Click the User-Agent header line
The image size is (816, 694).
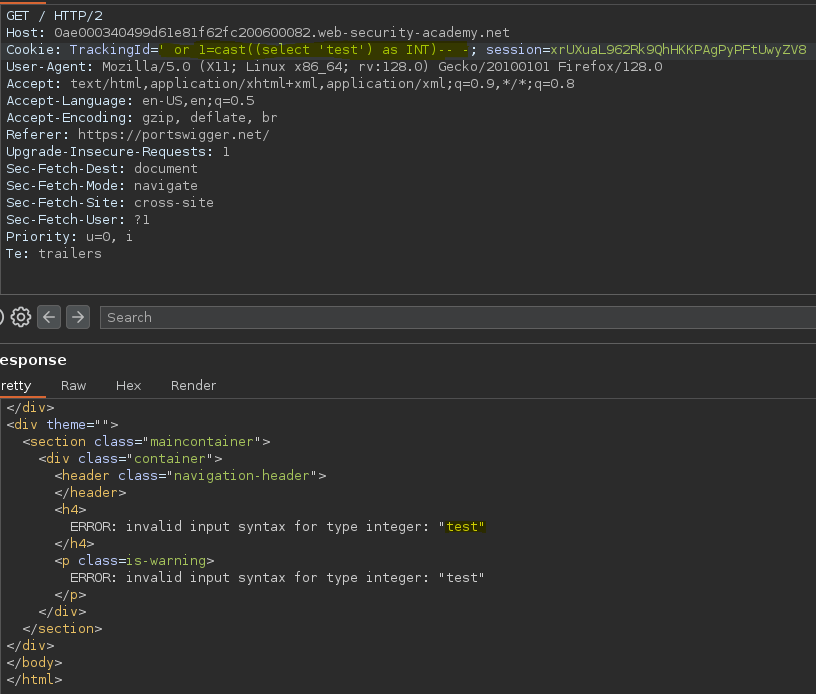334,67
